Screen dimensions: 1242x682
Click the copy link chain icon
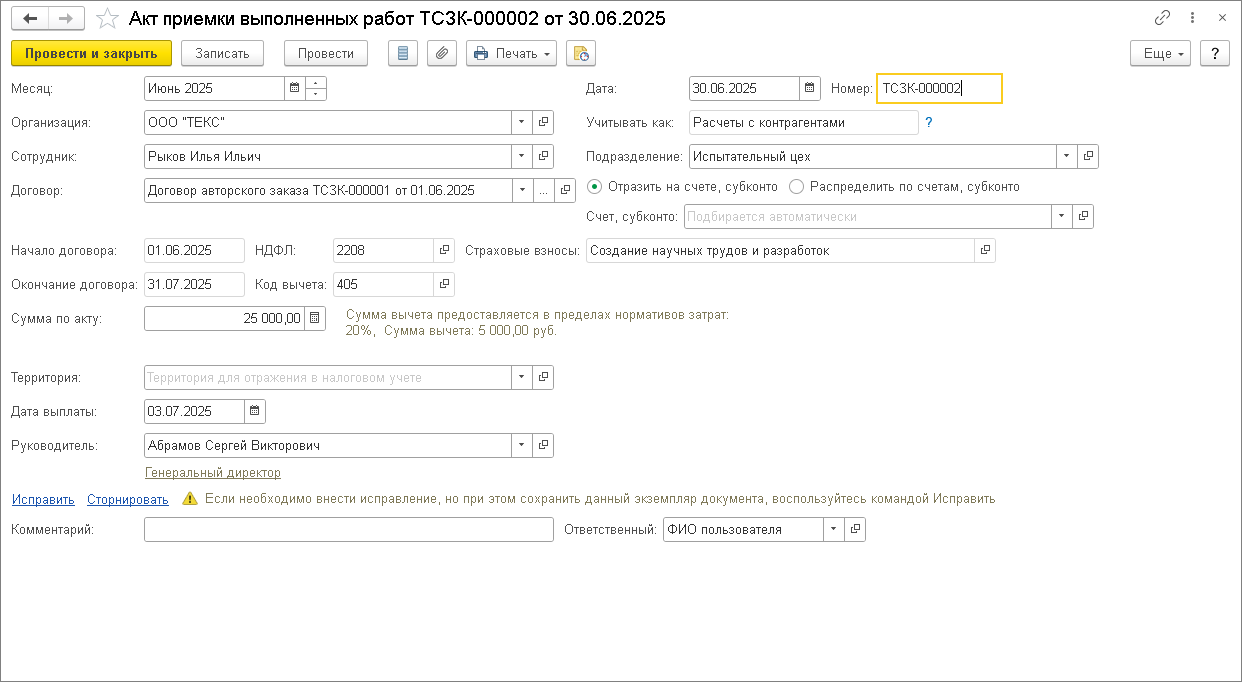coord(1162,19)
